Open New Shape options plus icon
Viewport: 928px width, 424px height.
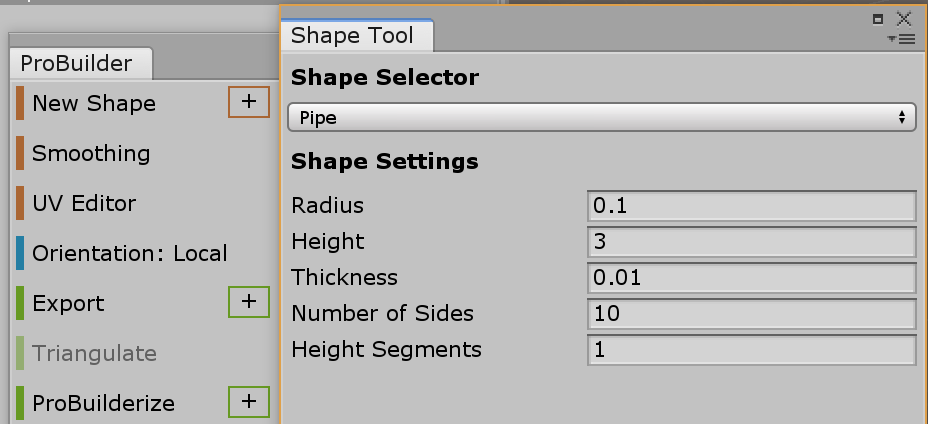click(x=249, y=102)
